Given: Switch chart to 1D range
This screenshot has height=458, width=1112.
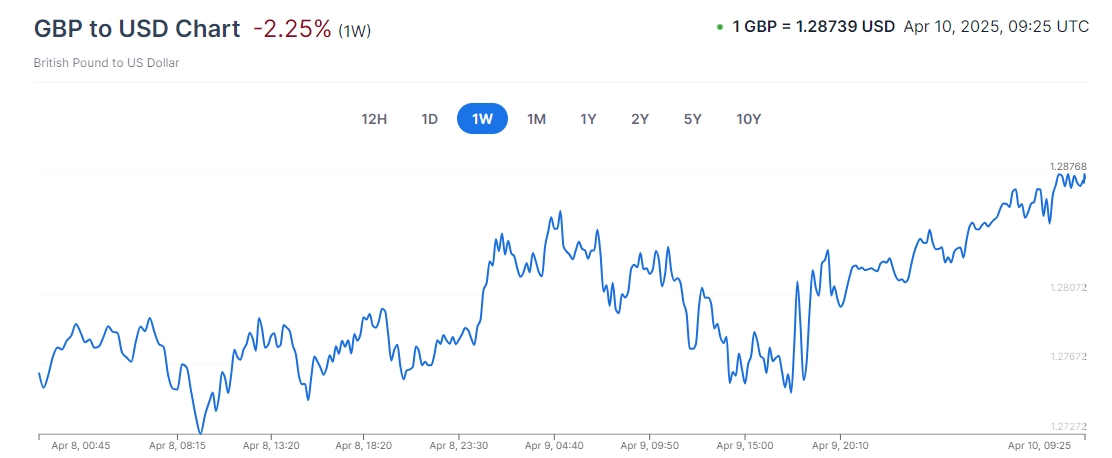Looking at the screenshot, I should tap(430, 119).
